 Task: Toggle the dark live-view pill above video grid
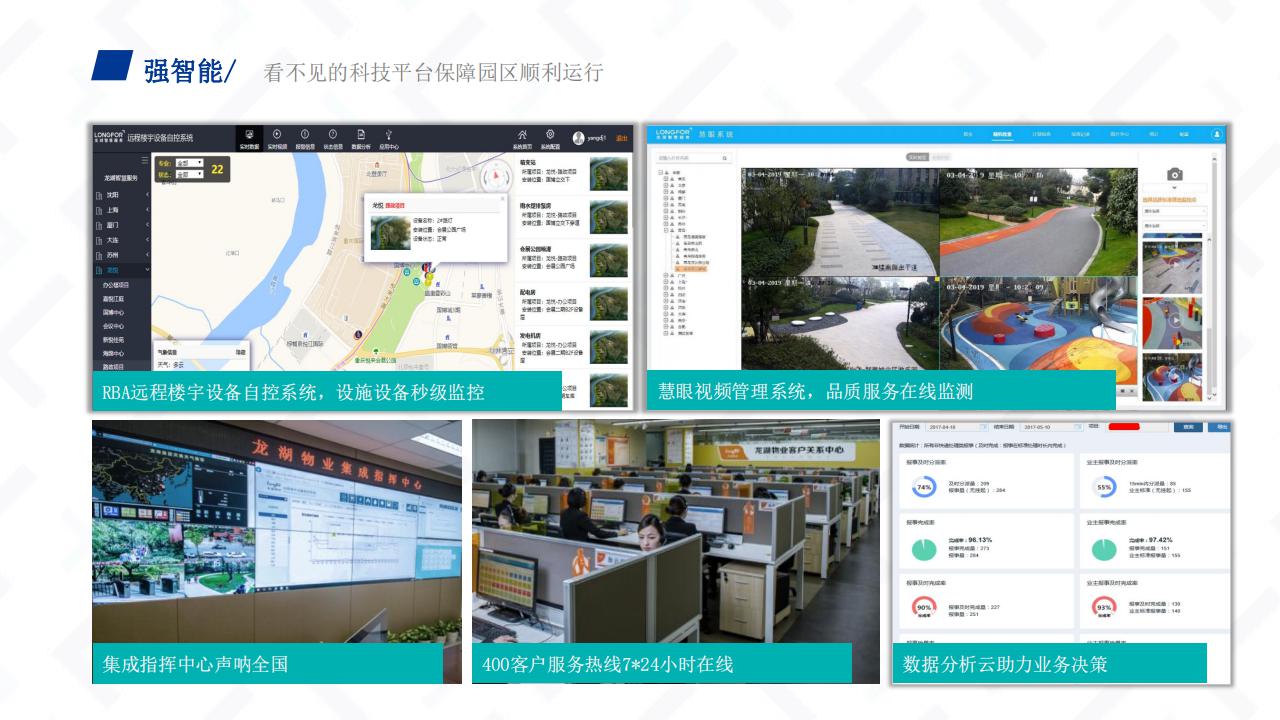pyautogui.click(x=917, y=157)
